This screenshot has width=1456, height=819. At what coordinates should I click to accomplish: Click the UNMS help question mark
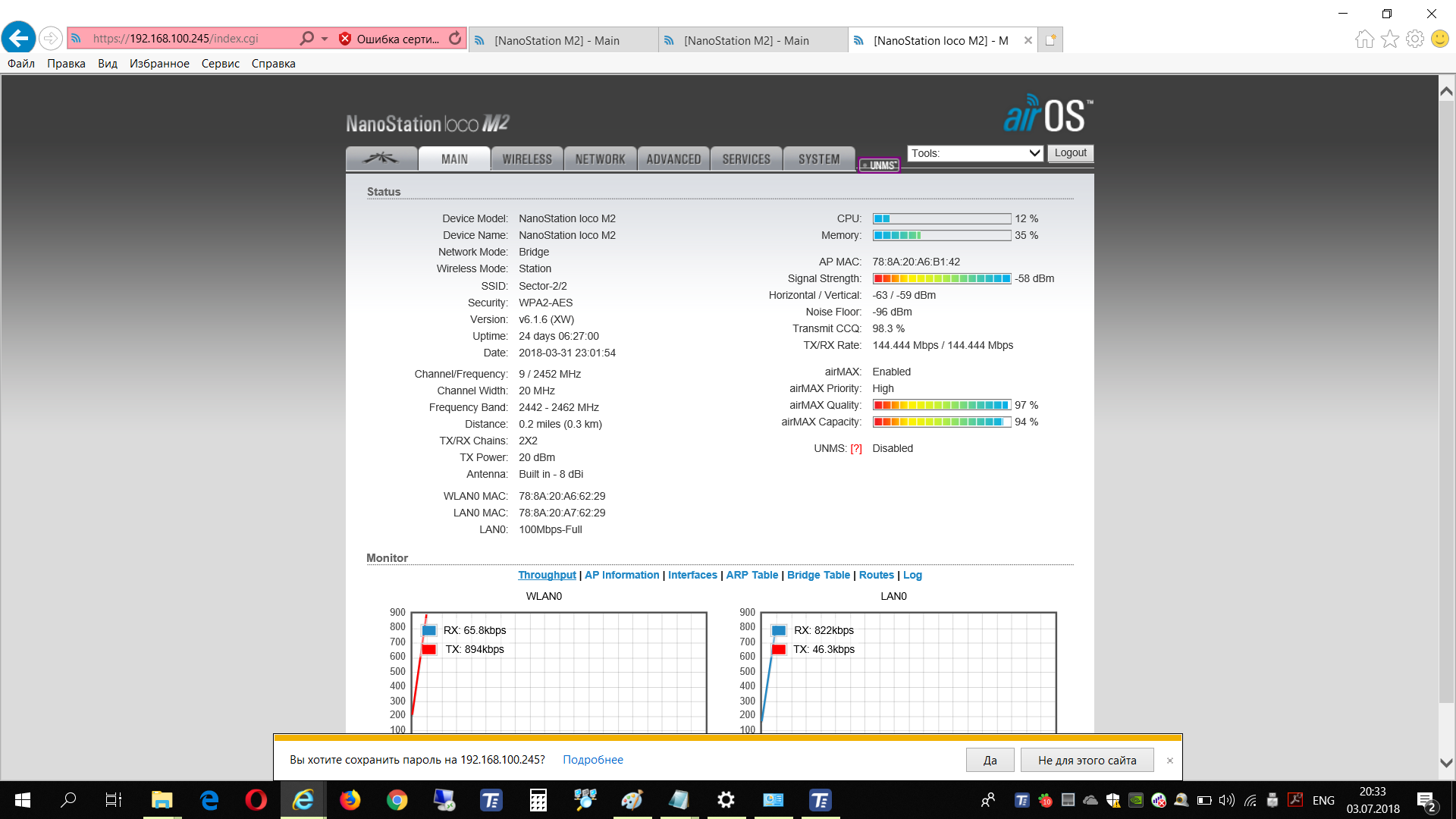tap(856, 449)
